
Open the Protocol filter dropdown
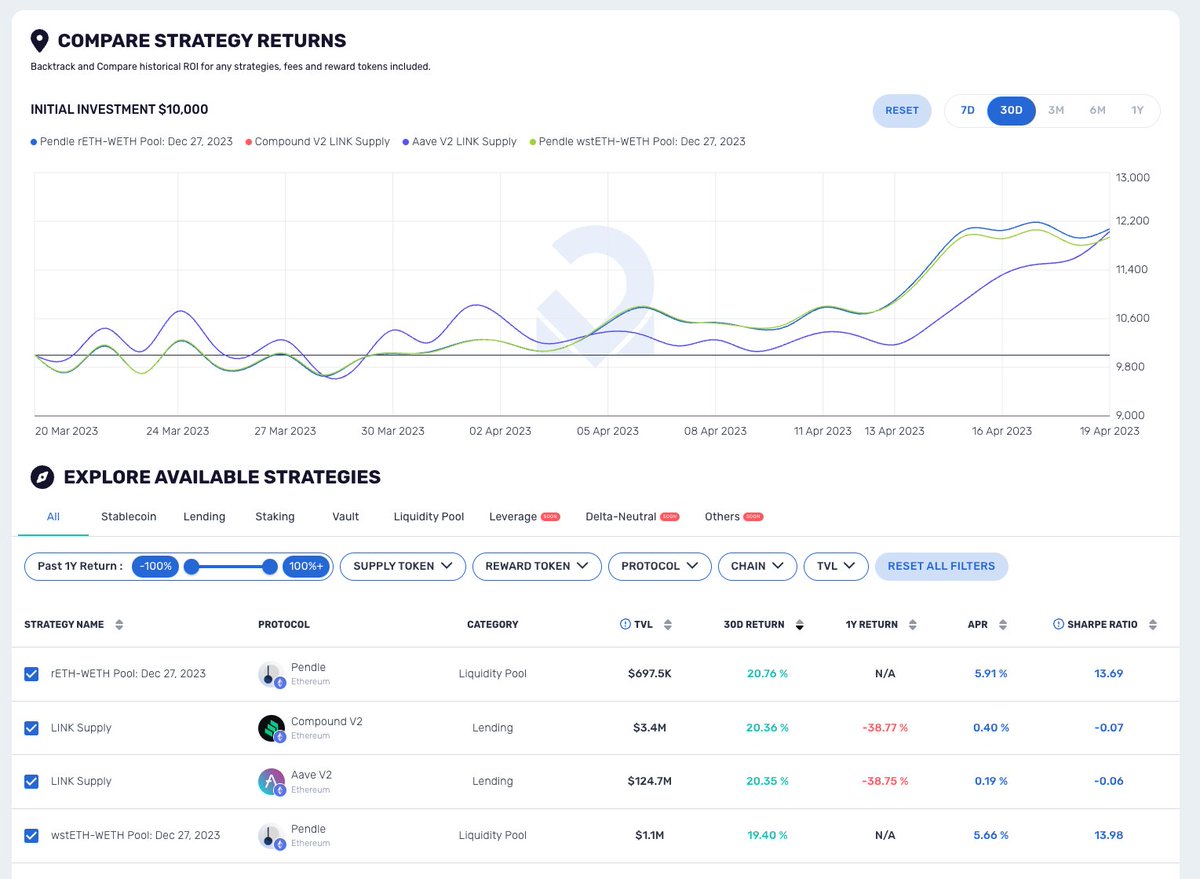coord(660,566)
